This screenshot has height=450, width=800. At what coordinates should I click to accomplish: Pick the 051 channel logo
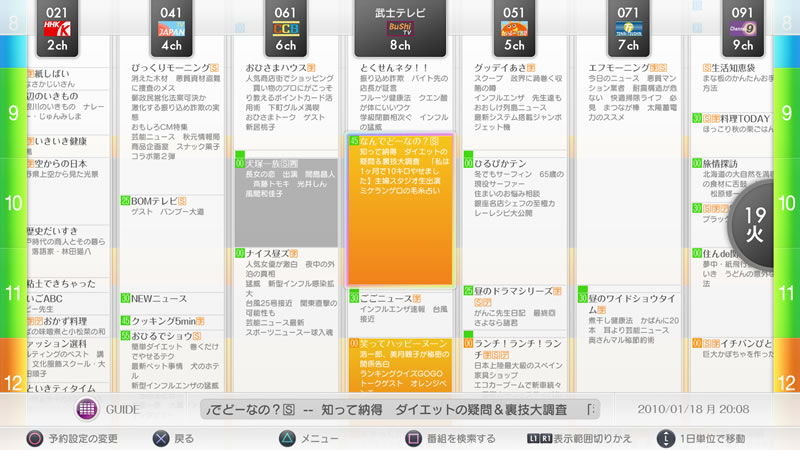click(x=515, y=27)
